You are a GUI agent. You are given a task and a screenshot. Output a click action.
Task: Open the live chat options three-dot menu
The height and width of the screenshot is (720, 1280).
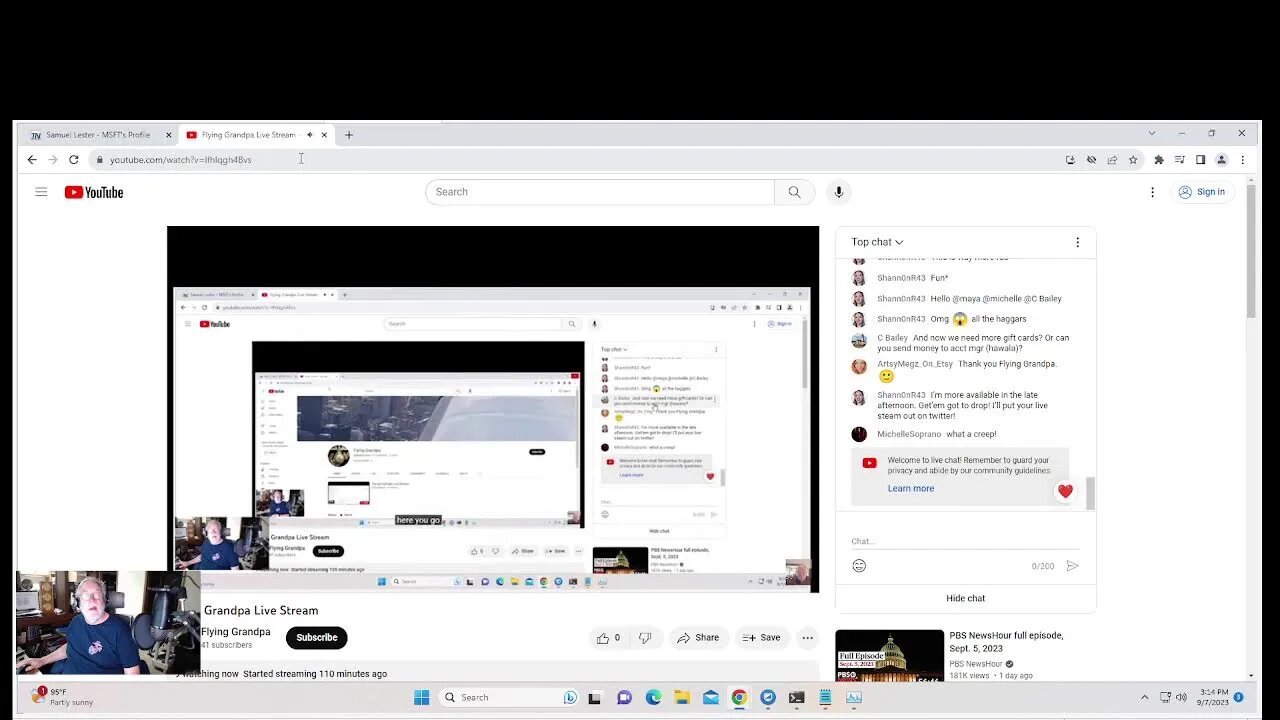pos(1077,242)
